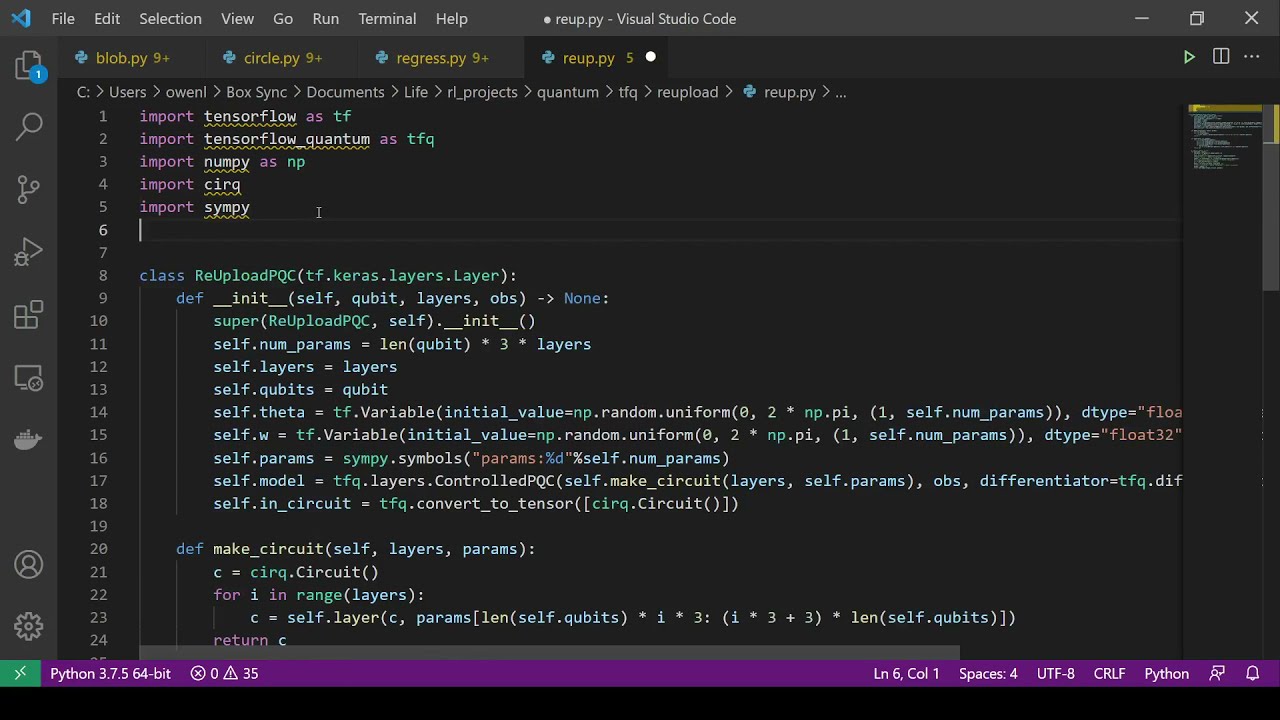
Task: Open the Accounts menu in the activity bar
Action: tap(29, 565)
